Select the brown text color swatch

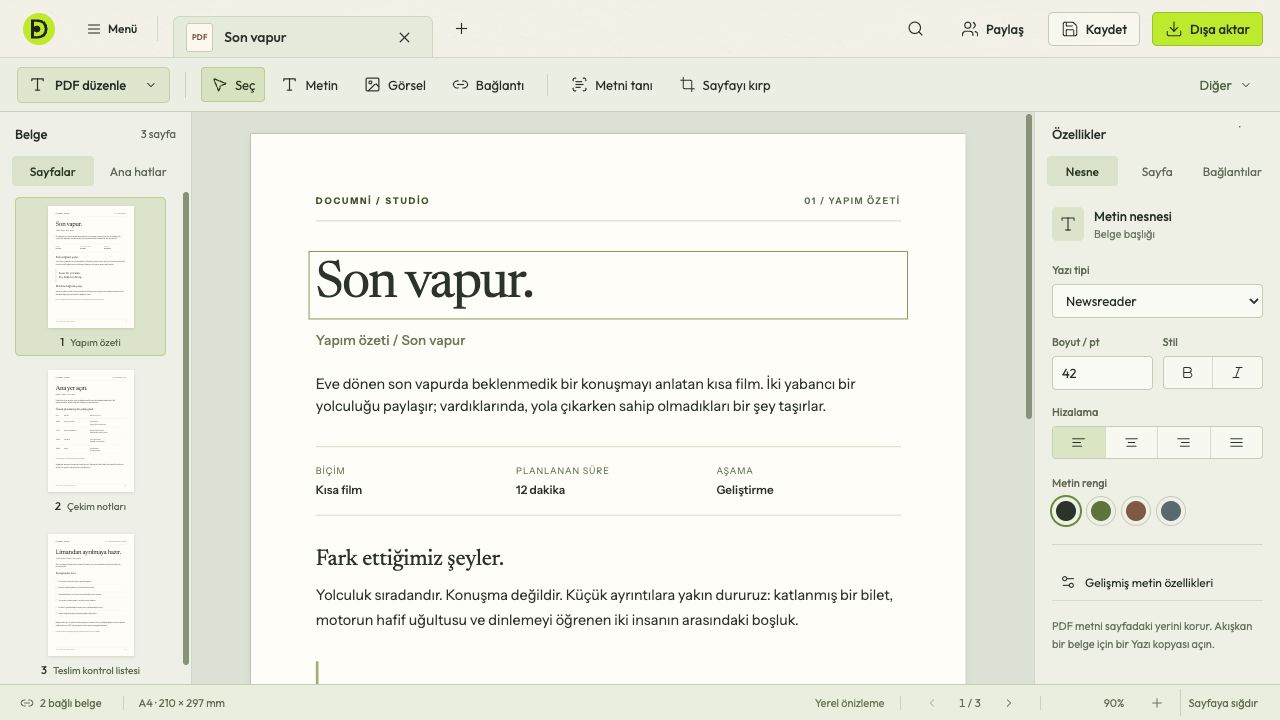tap(1136, 511)
